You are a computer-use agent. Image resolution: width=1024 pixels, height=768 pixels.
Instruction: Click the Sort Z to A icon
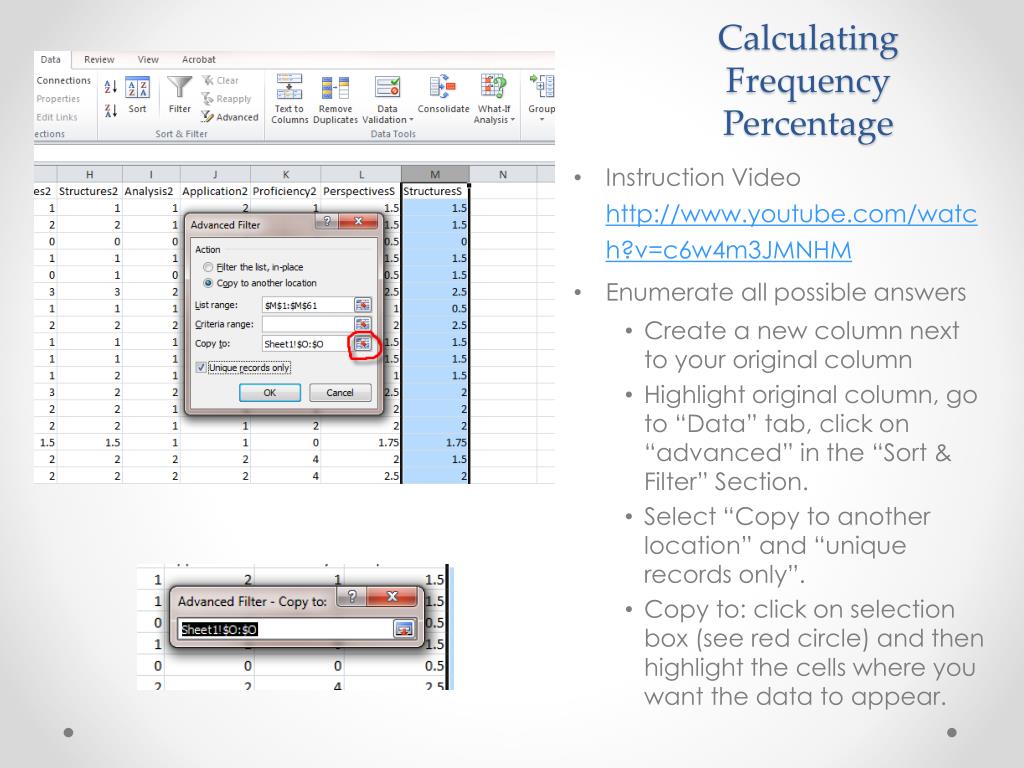pyautogui.click(x=111, y=111)
